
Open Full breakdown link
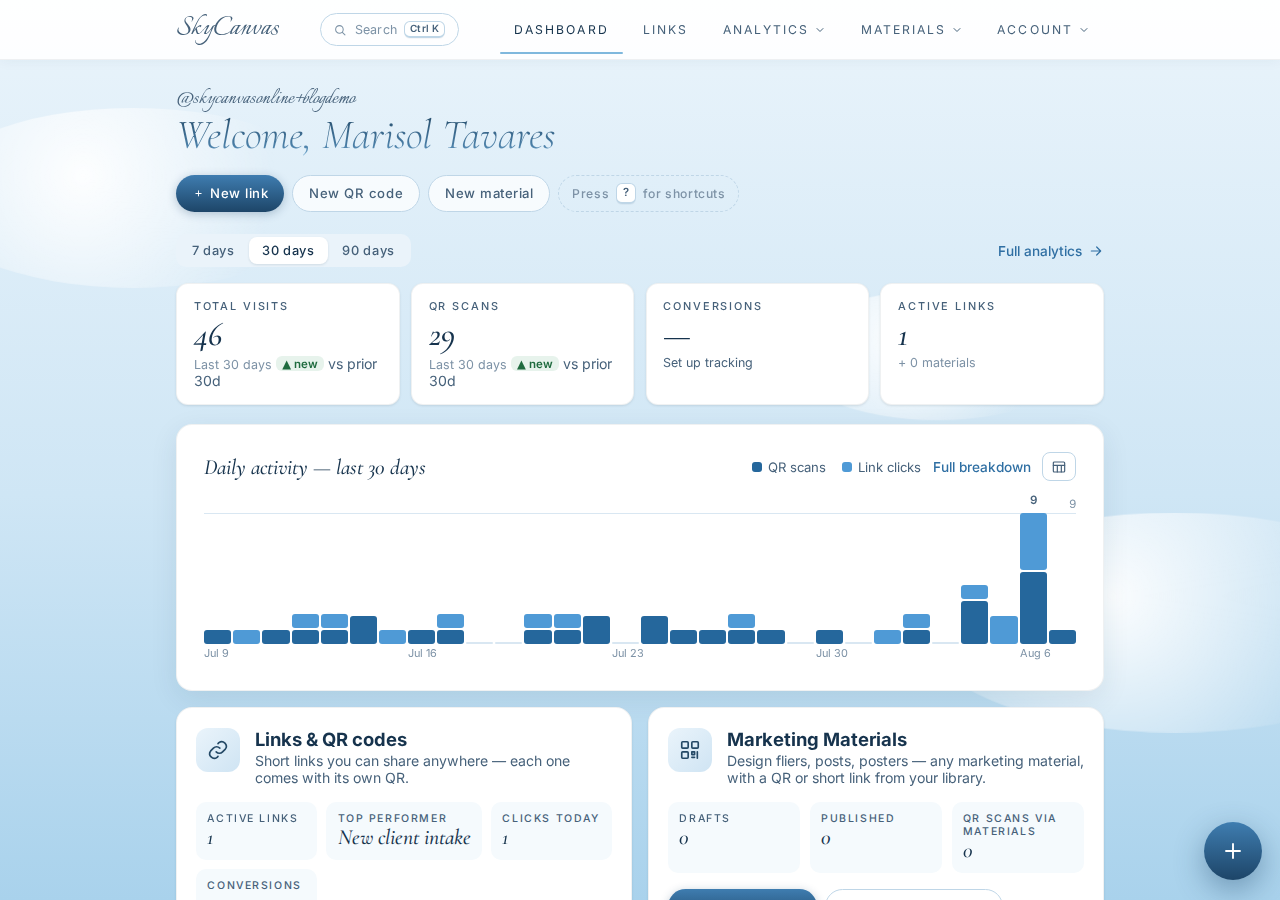pyautogui.click(x=982, y=467)
